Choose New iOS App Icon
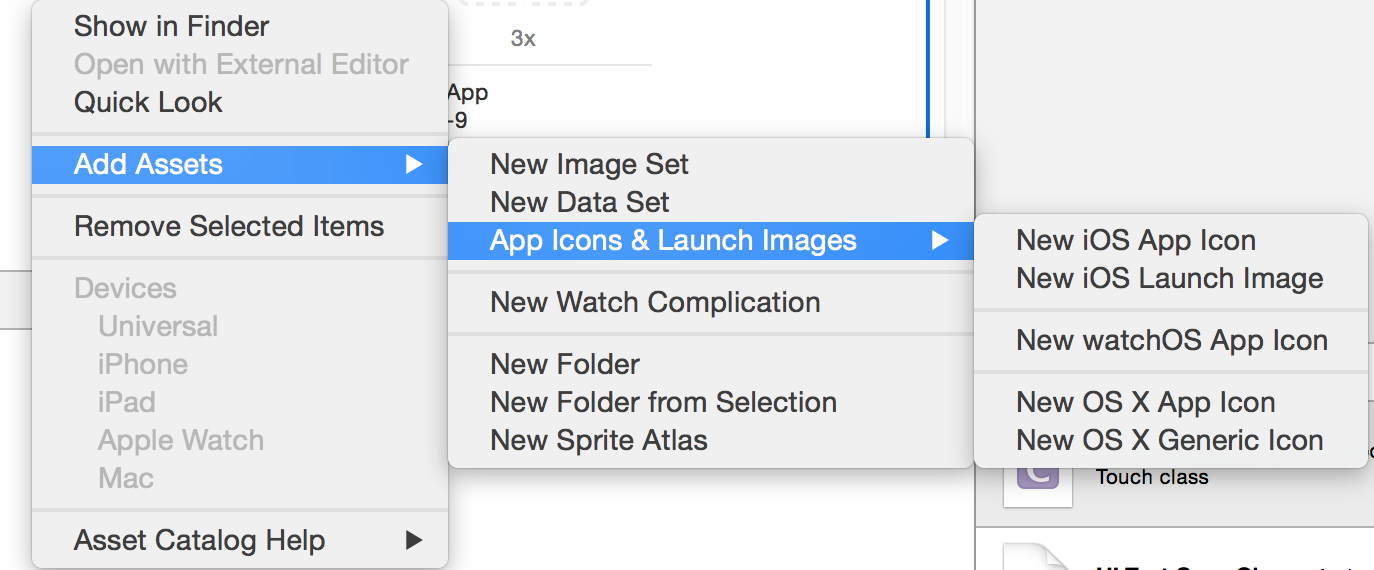1374x570 pixels. tap(1136, 240)
